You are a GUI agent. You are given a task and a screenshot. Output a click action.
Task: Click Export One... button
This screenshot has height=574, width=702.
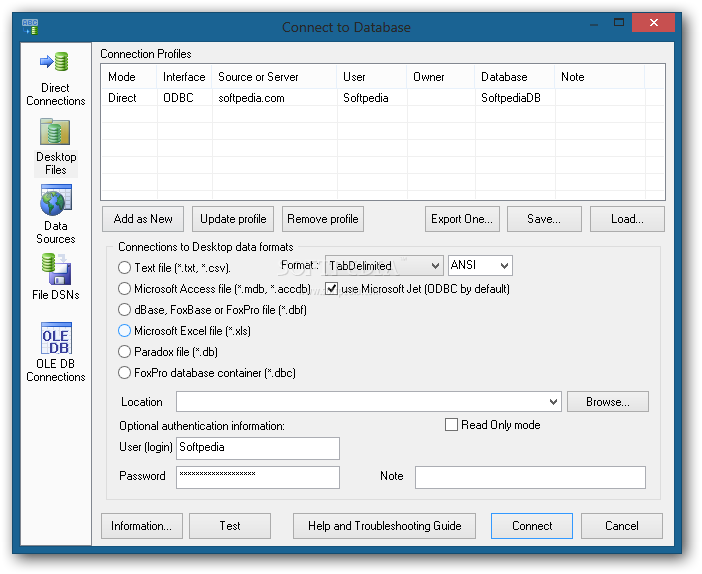[x=462, y=219]
